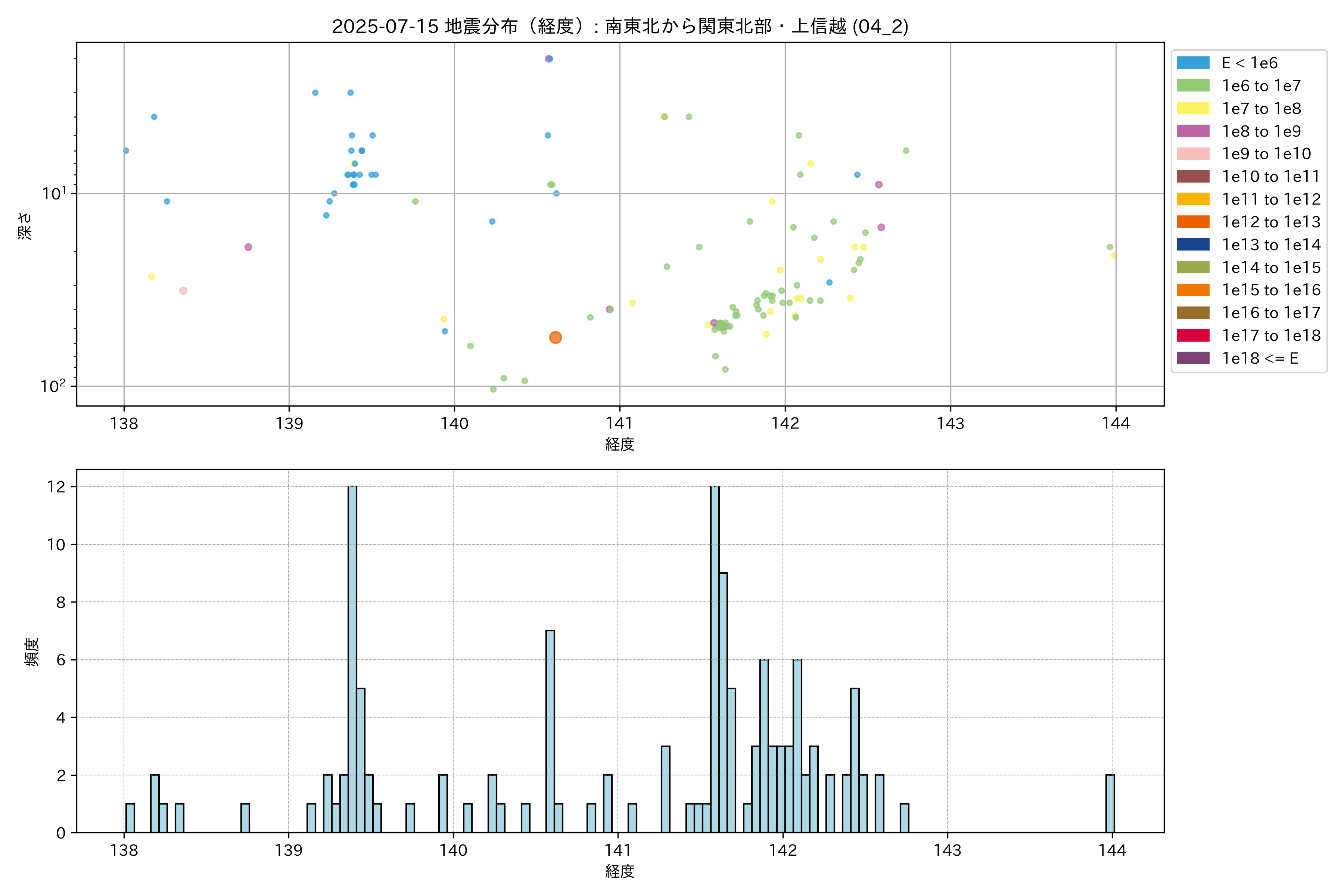The image size is (1344, 896).
Task: Click the yellow 1e7 to 1e8 legend swatch
Action: pos(1193,109)
